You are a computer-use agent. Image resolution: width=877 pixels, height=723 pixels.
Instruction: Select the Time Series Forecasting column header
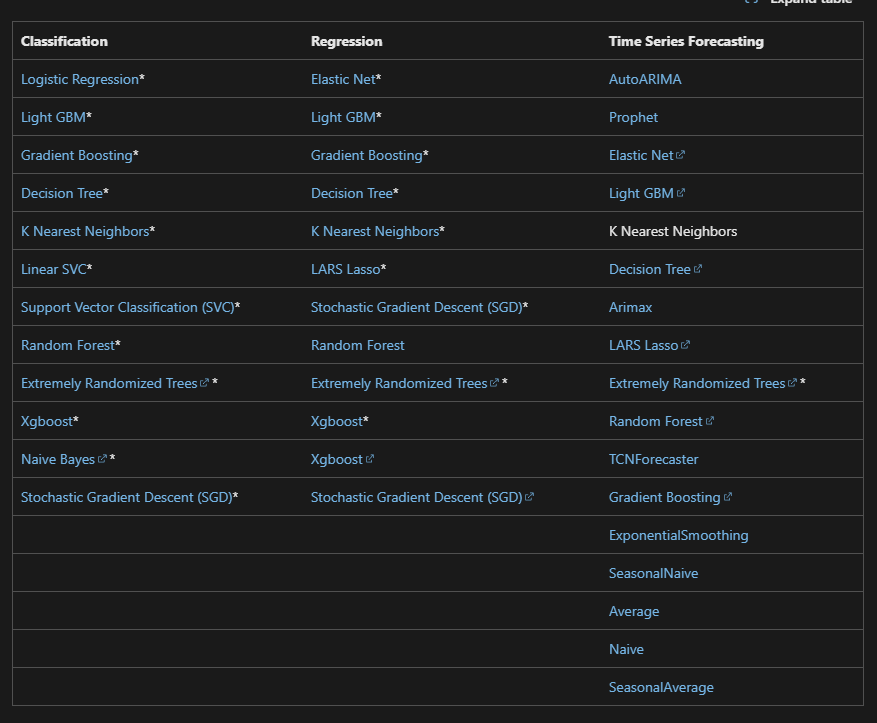686,41
